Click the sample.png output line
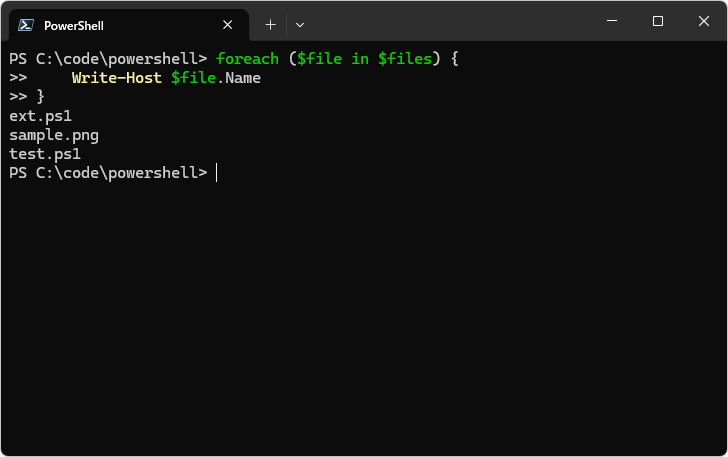The height and width of the screenshot is (457, 728). [x=54, y=135]
